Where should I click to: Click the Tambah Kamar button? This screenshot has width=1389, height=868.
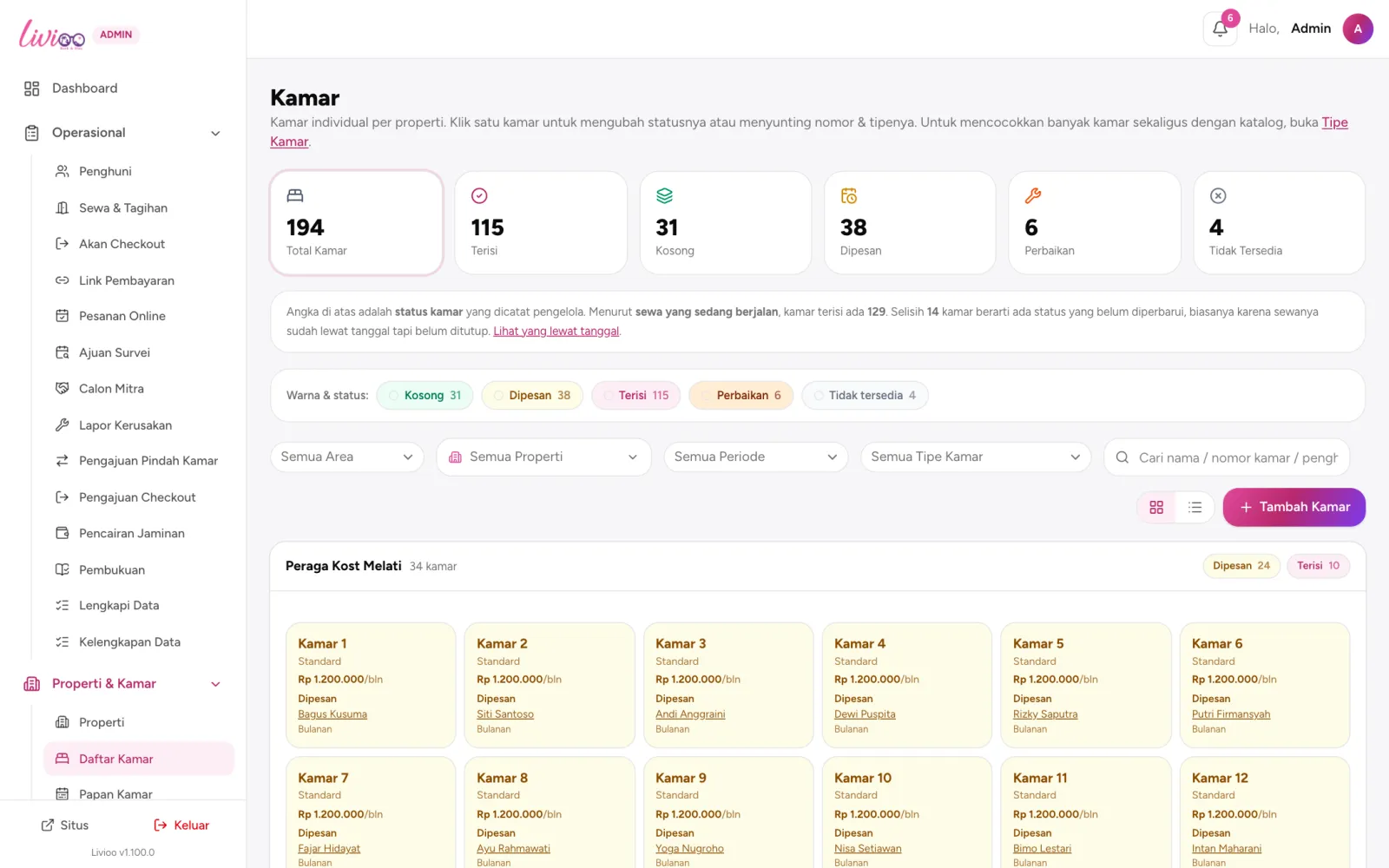click(1294, 508)
